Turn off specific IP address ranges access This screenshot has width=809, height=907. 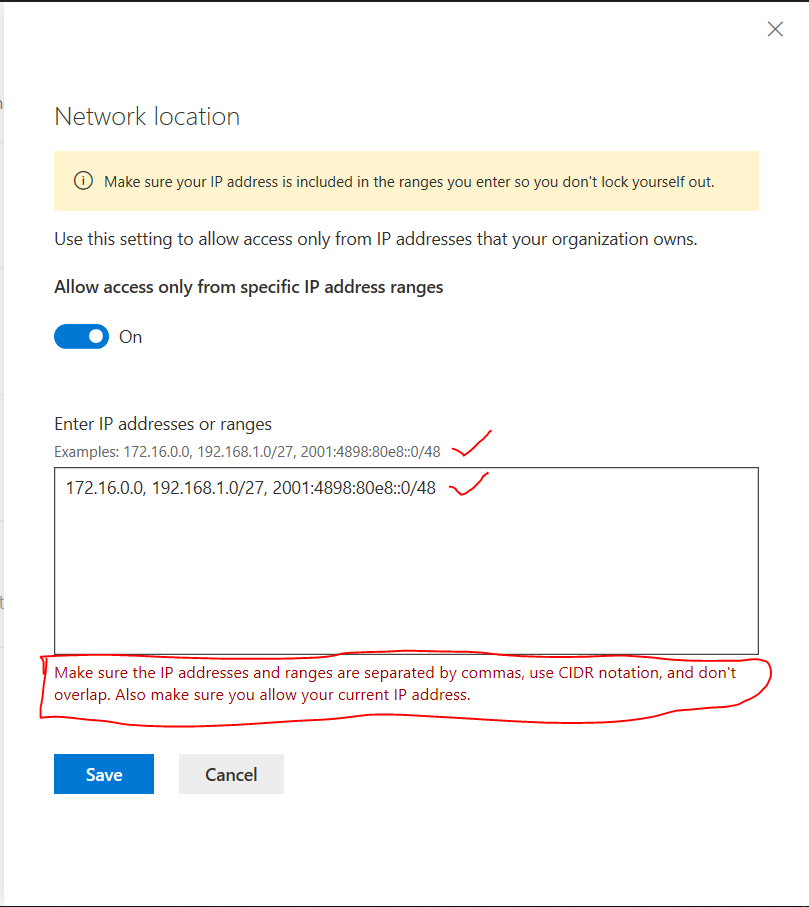[81, 336]
